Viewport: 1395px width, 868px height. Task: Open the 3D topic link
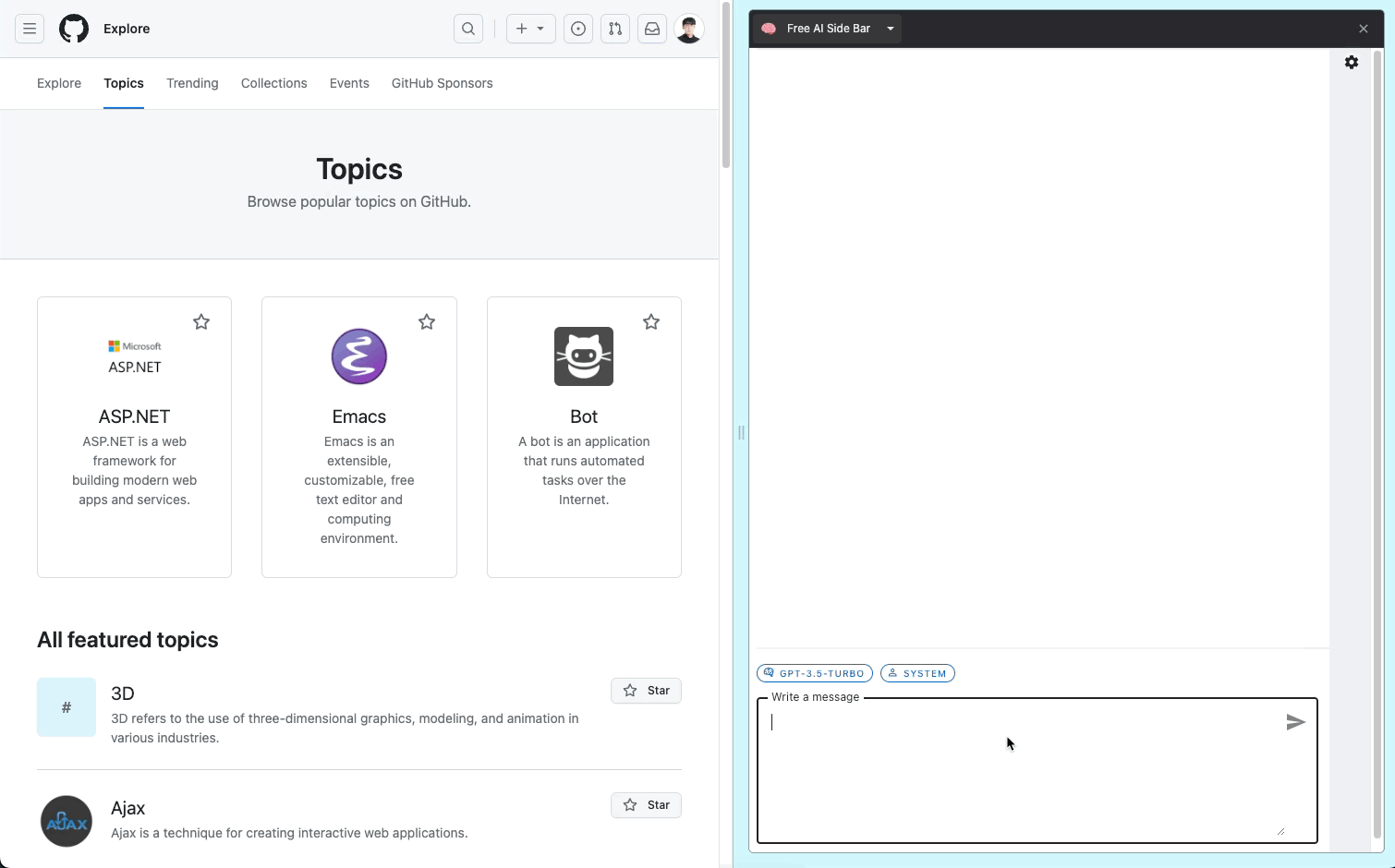click(x=123, y=693)
